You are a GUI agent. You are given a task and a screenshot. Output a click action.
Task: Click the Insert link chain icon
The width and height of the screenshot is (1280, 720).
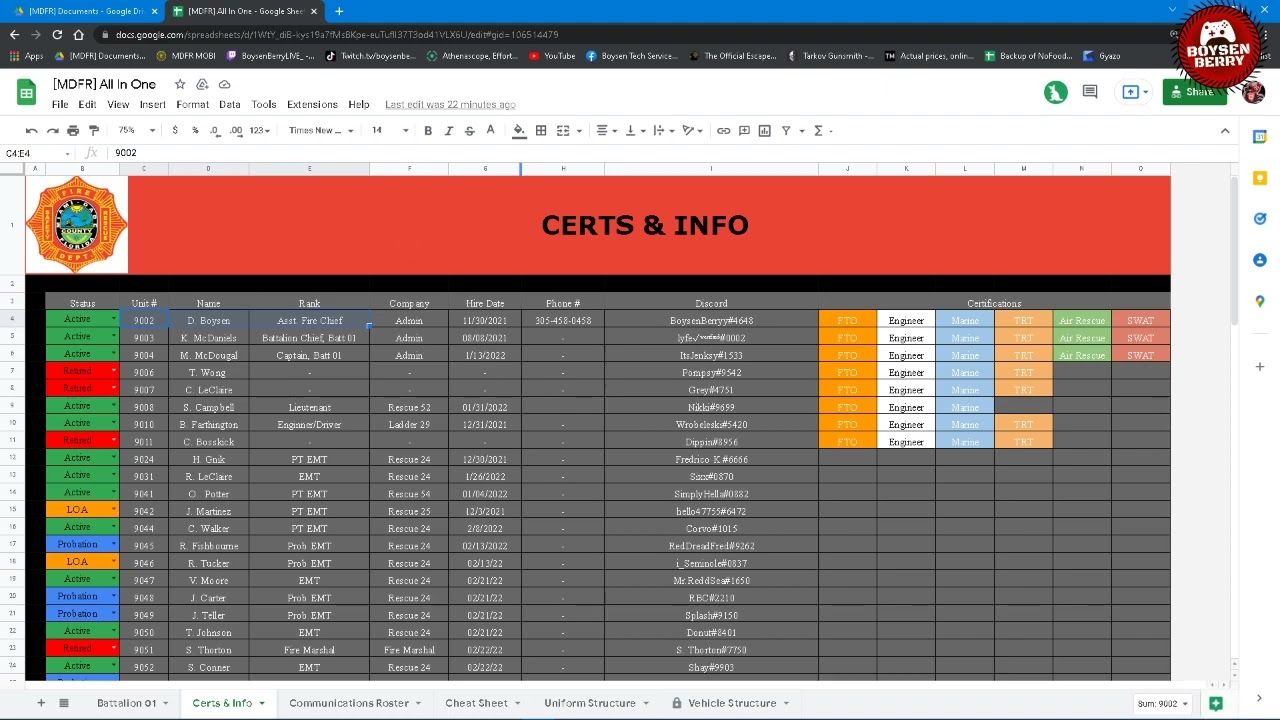[723, 131]
